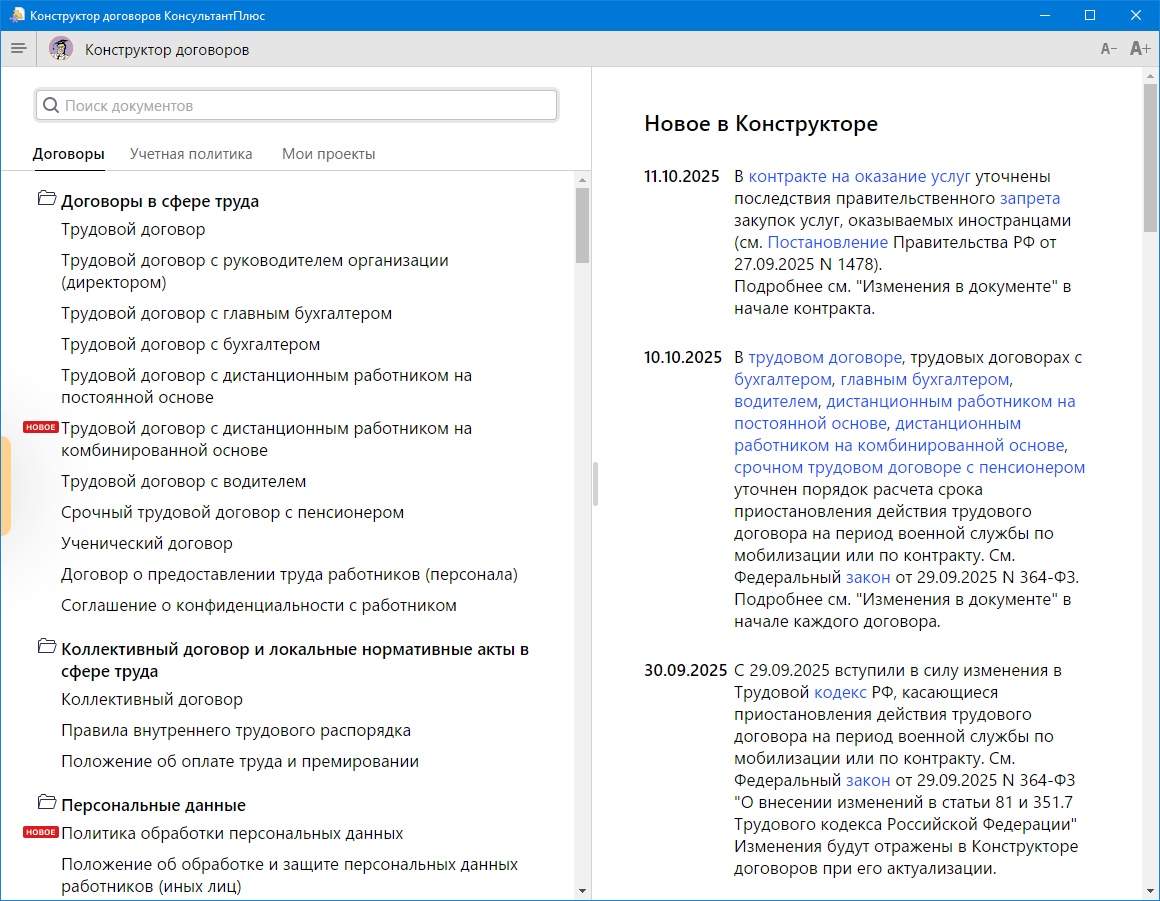Click the кодекс link in 30.09.2025 news
The height and width of the screenshot is (901, 1160).
point(841,692)
